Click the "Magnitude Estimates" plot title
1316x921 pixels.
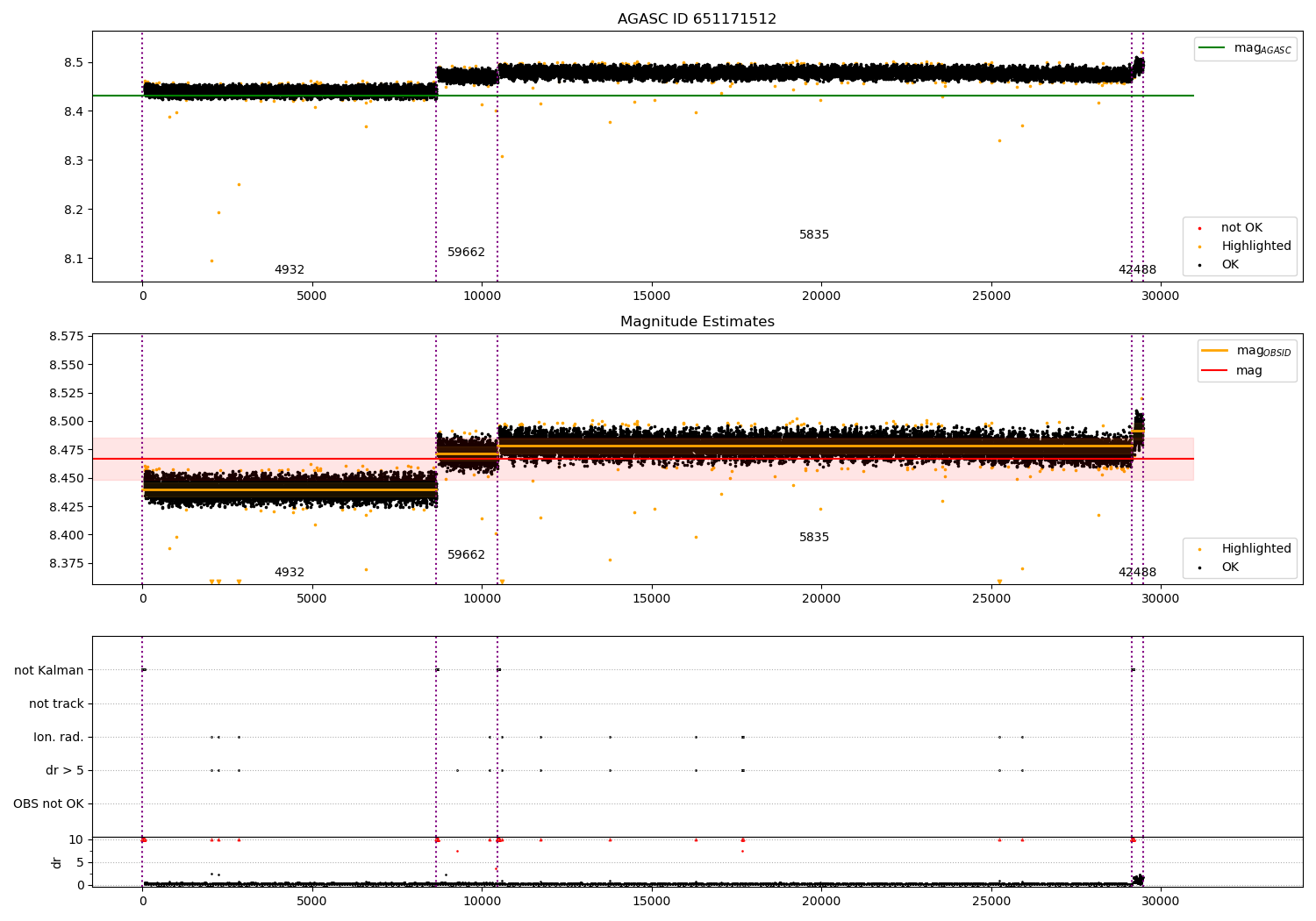[x=697, y=321]
